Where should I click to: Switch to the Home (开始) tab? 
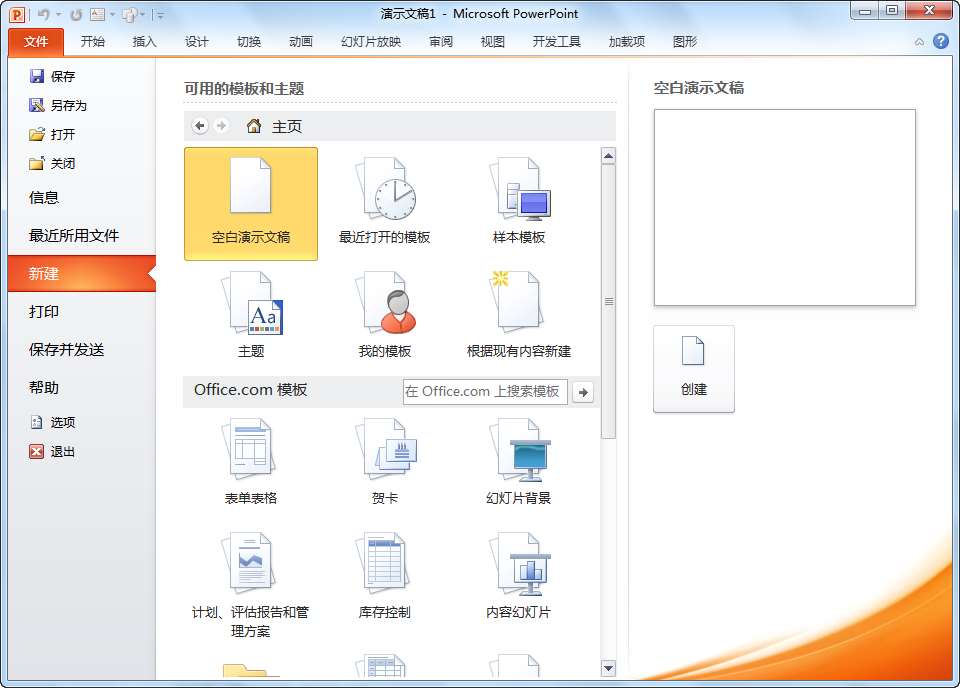pos(92,42)
